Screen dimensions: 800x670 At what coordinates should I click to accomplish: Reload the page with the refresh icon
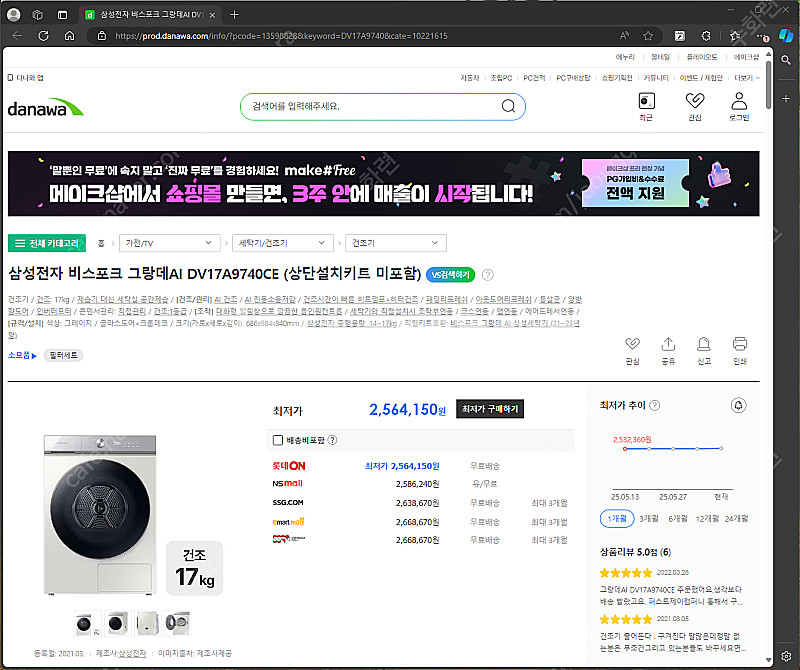[44, 36]
